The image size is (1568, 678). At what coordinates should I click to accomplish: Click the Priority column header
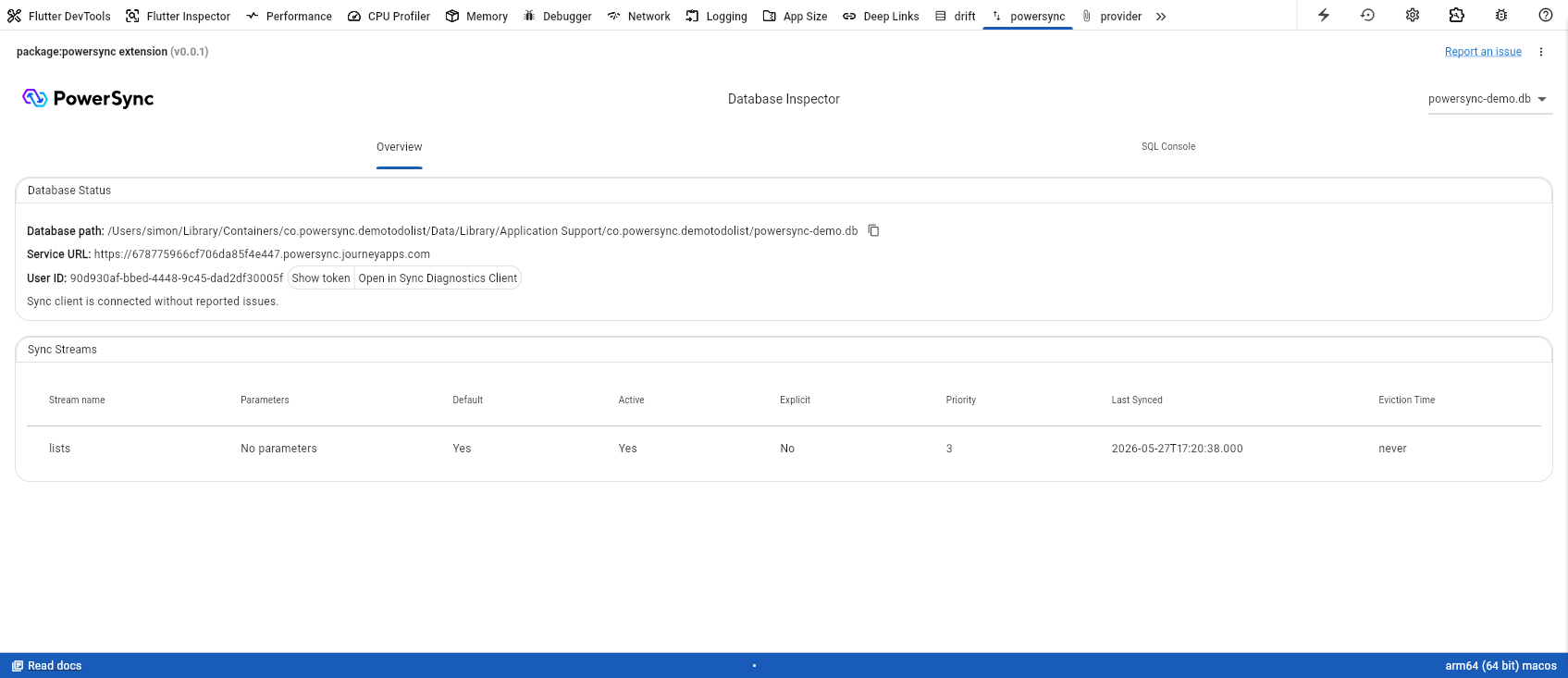pyautogui.click(x=961, y=401)
